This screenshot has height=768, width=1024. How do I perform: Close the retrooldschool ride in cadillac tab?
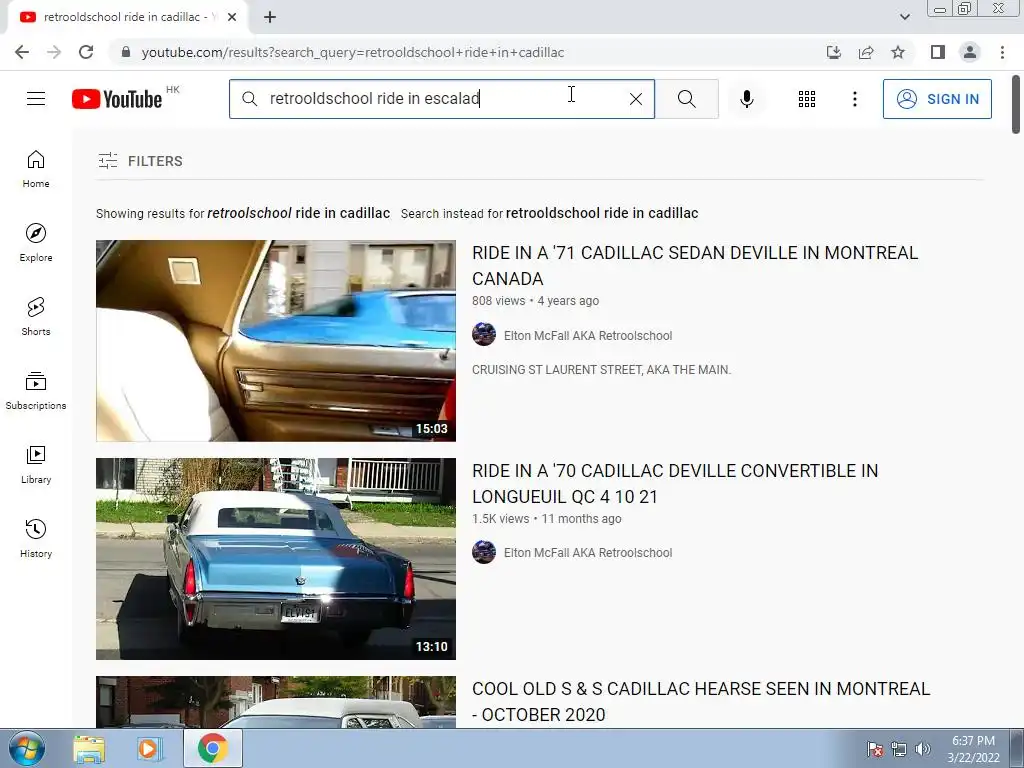coord(232,17)
